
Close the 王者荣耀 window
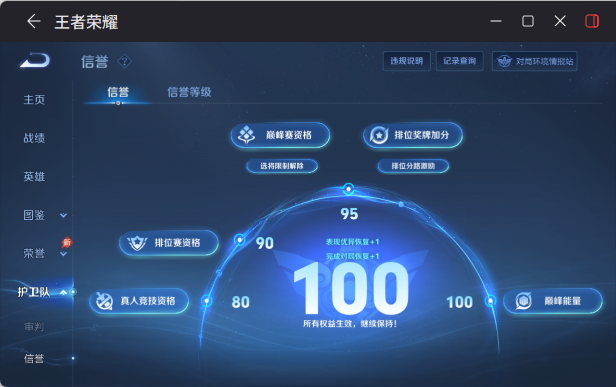(x=560, y=21)
